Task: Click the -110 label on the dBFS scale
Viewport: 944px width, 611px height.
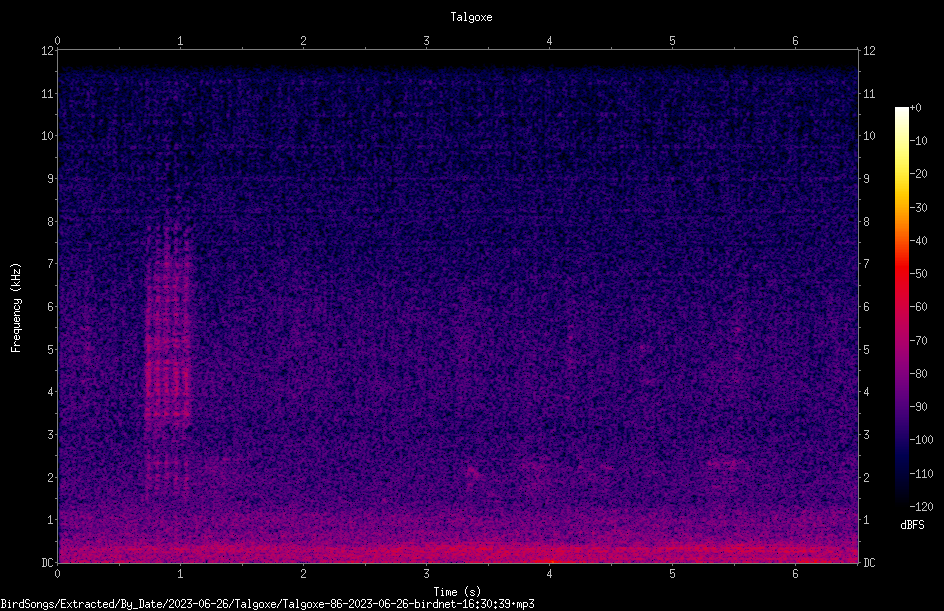Action: (922, 474)
